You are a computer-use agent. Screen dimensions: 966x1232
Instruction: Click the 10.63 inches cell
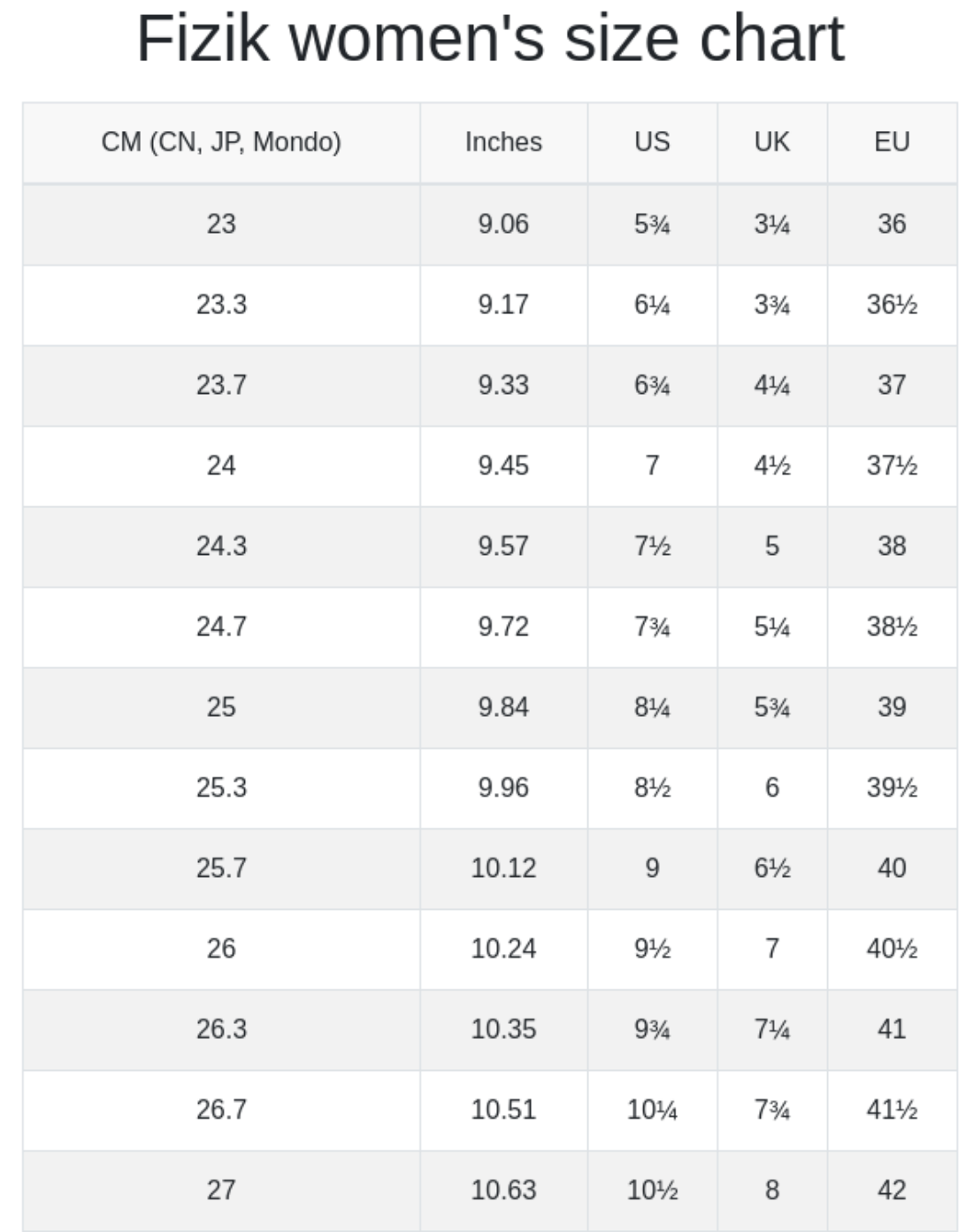[x=503, y=1190]
